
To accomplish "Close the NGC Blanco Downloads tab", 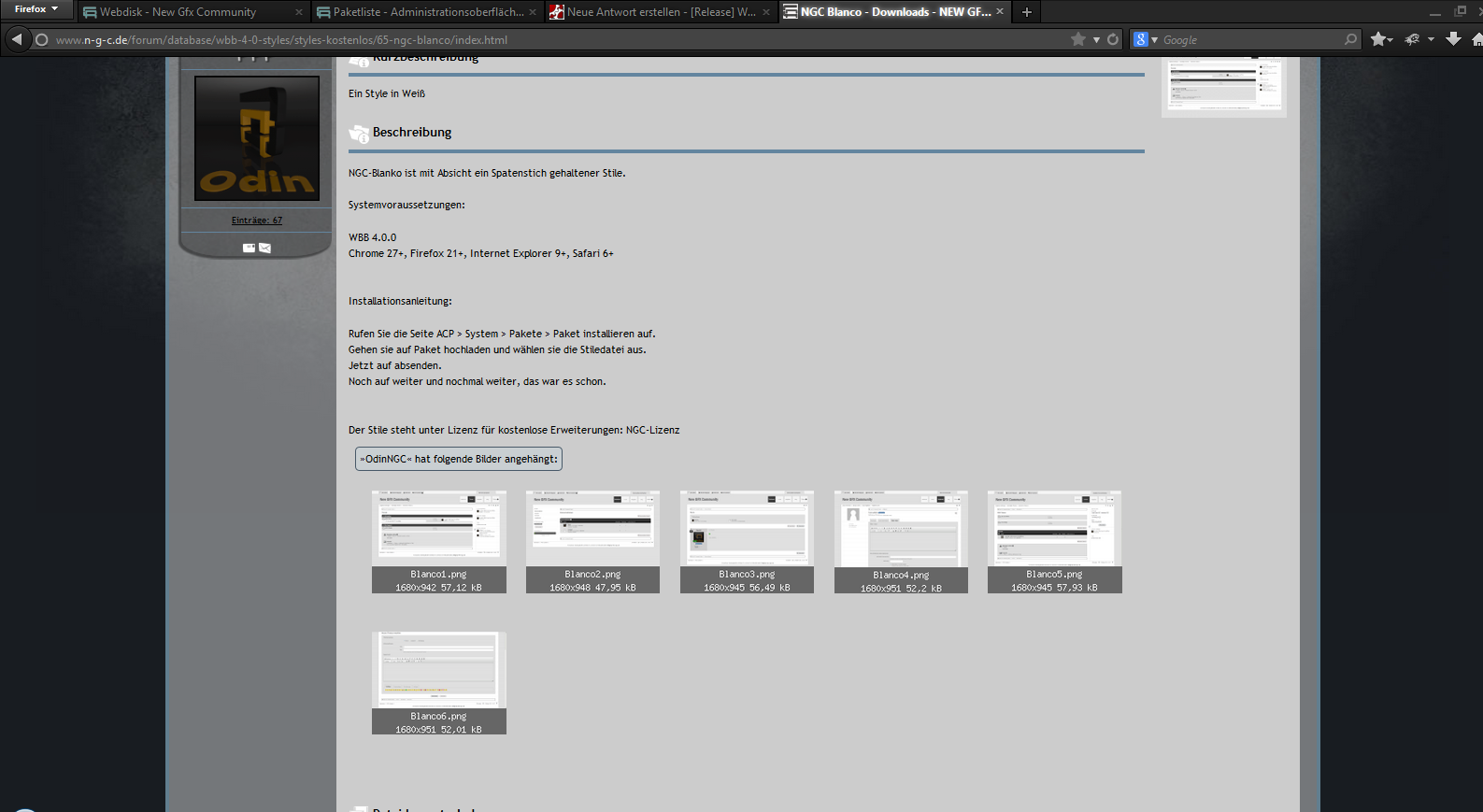I will (x=1000, y=11).
